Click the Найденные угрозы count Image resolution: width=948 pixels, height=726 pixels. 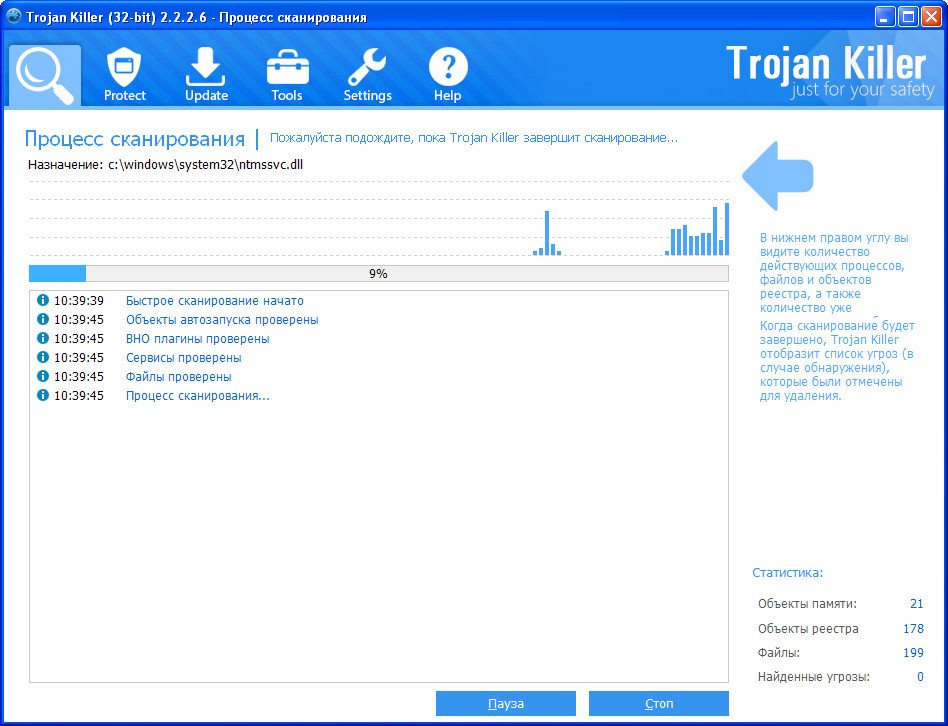pos(919,677)
